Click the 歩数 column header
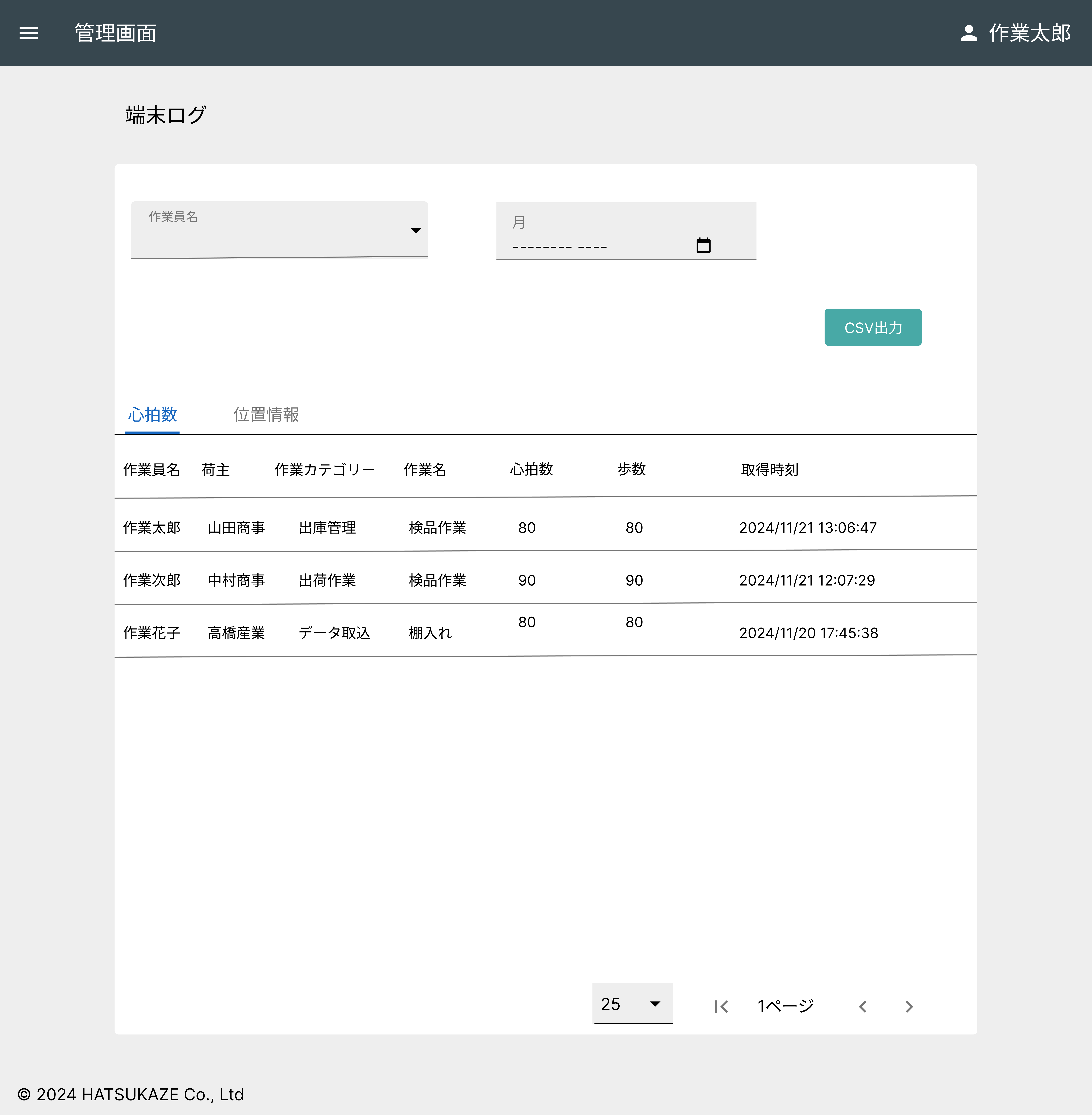Viewport: 1092px width, 1115px height. click(631, 469)
